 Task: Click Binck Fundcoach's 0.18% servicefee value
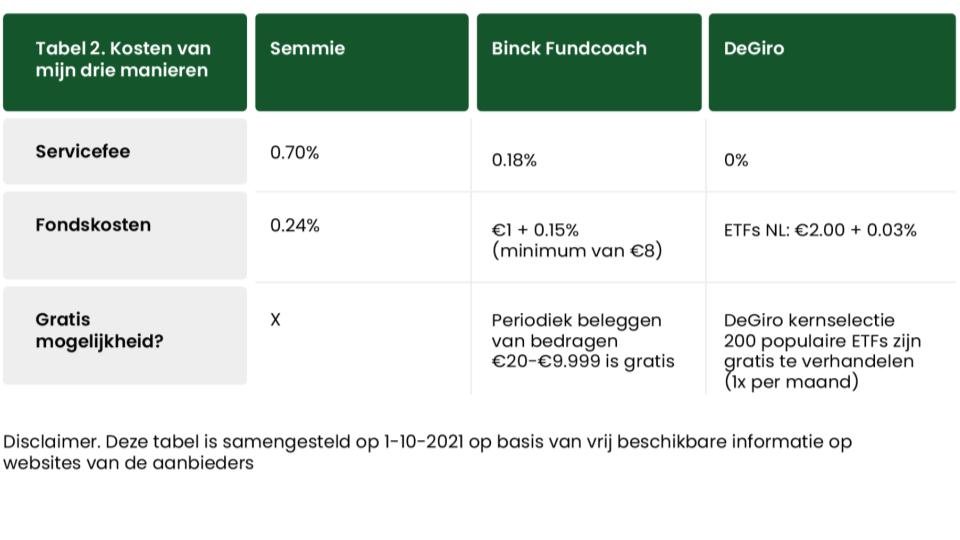pyautogui.click(x=514, y=161)
